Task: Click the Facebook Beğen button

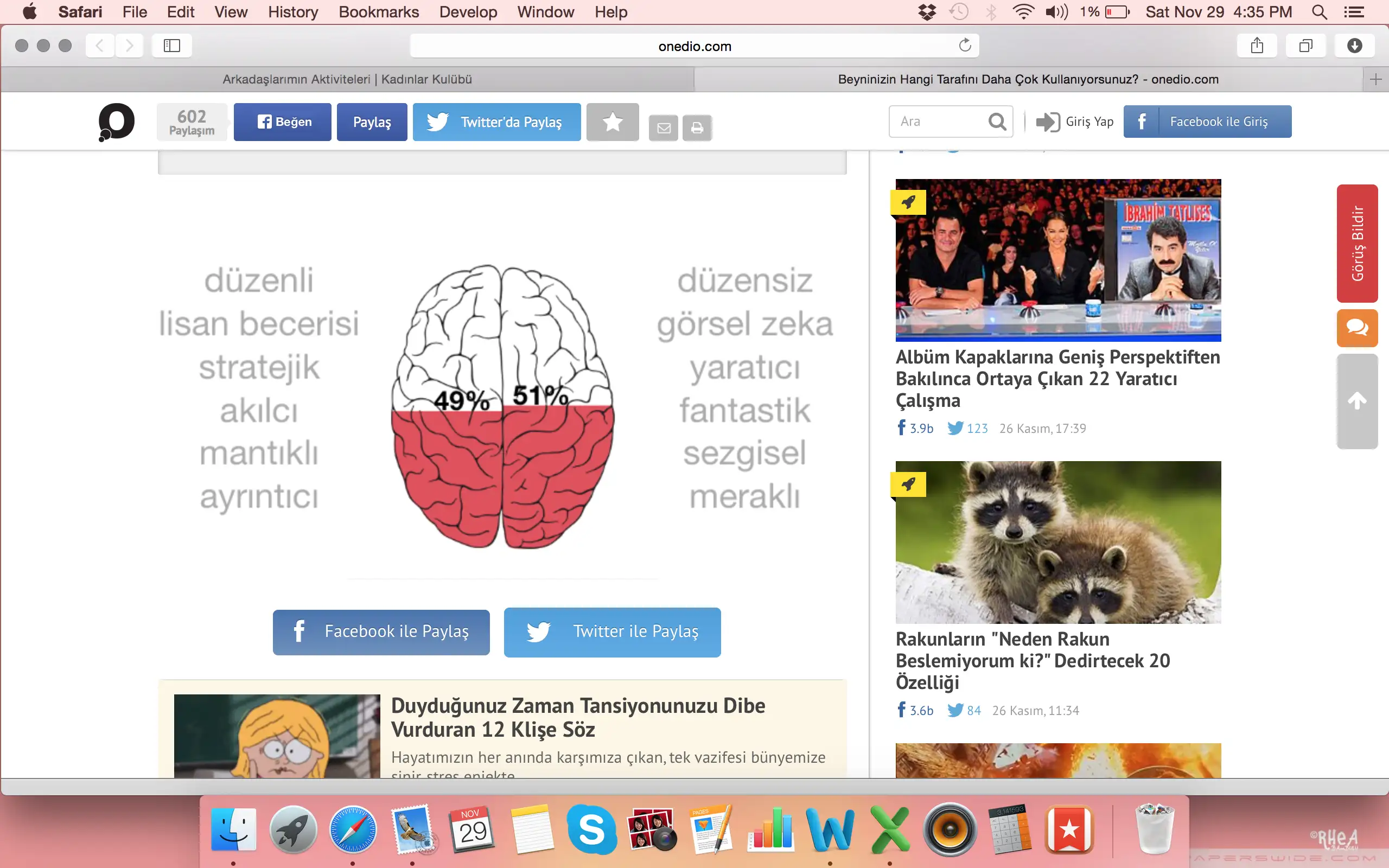Action: point(282,122)
